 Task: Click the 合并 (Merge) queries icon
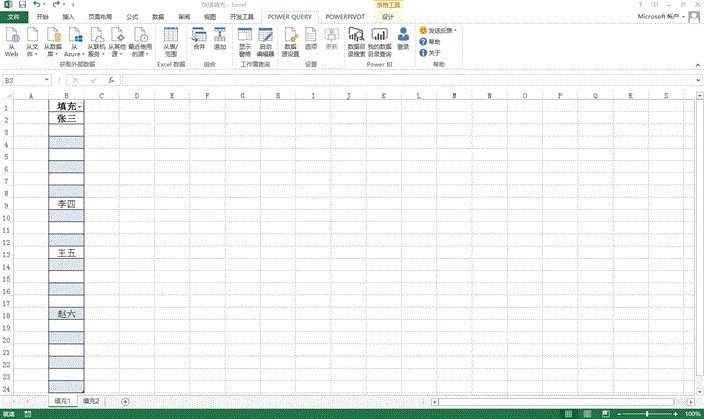(x=198, y=40)
